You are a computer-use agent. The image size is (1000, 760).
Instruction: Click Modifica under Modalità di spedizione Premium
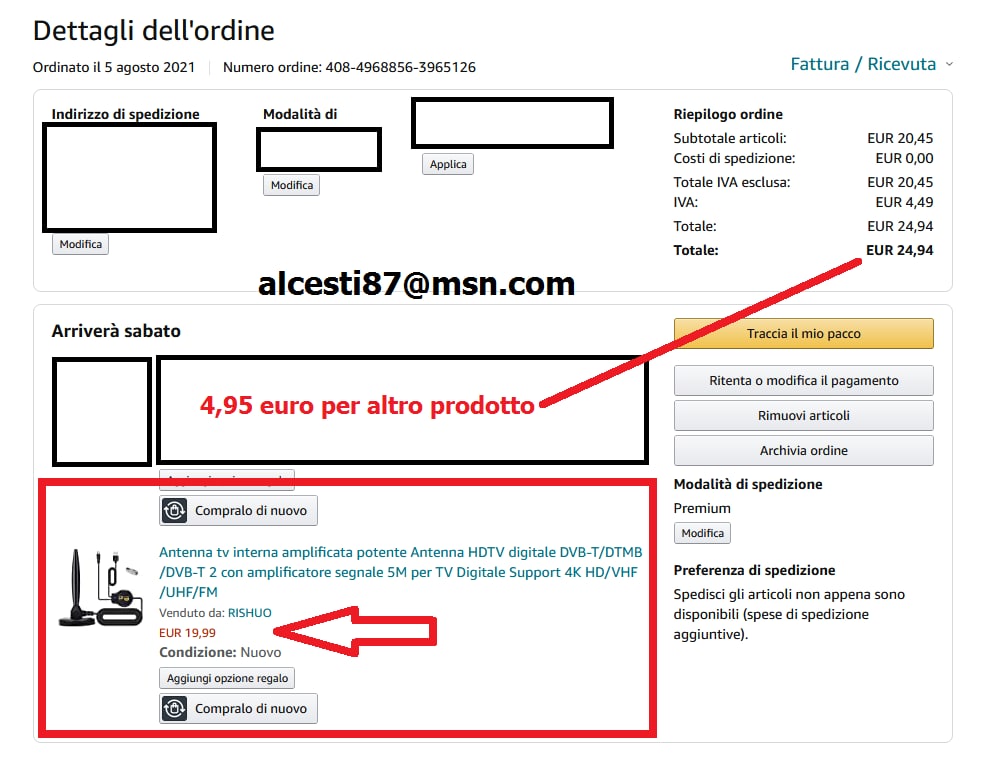[x=702, y=533]
